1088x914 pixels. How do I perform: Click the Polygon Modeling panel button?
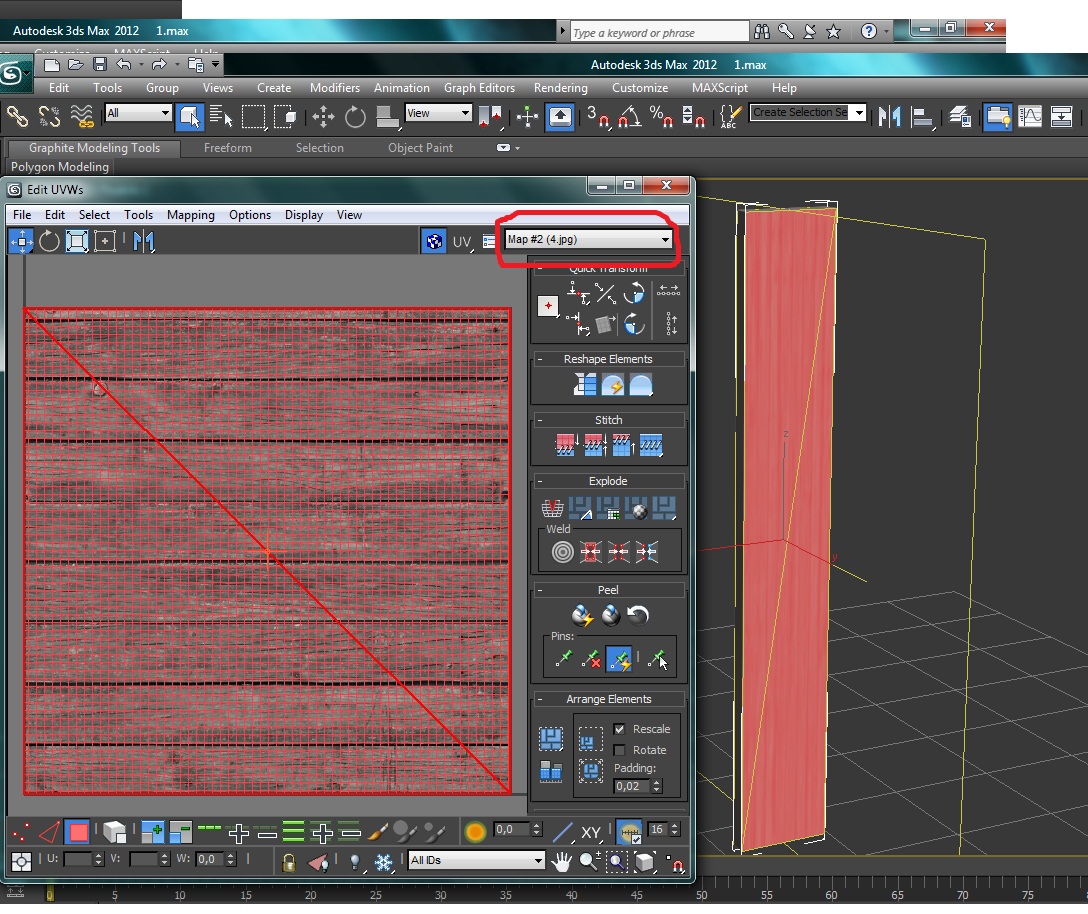(60, 167)
